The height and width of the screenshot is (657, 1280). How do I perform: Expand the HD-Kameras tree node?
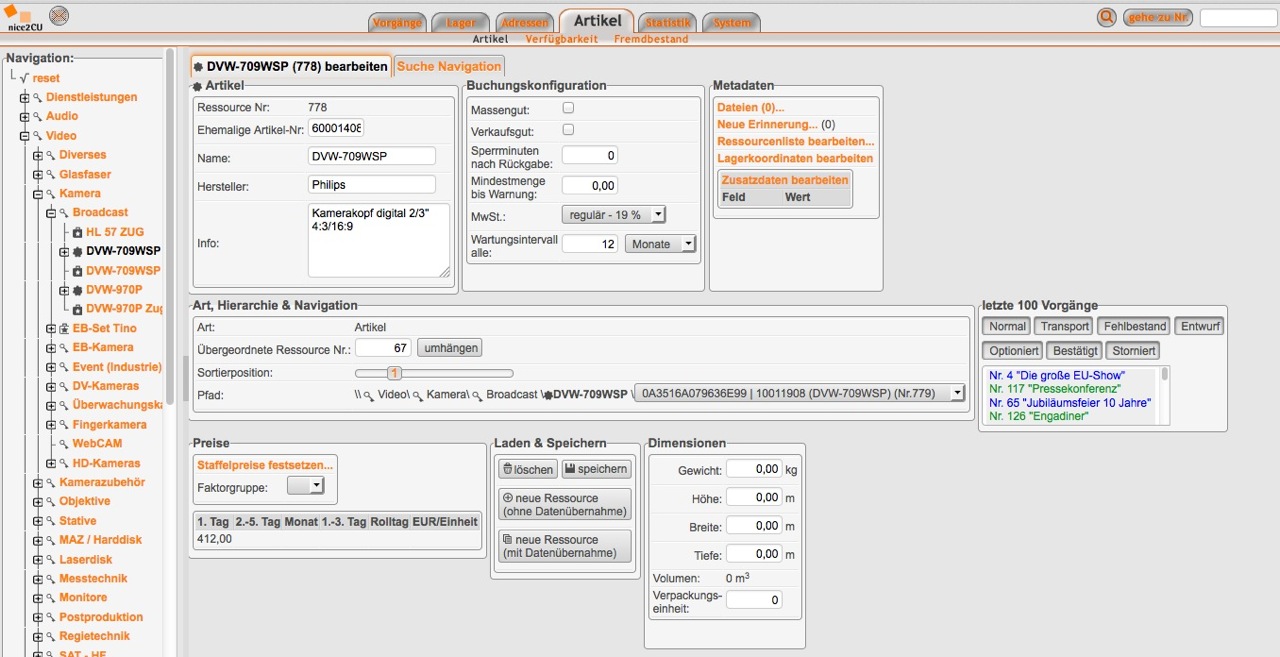tap(51, 463)
